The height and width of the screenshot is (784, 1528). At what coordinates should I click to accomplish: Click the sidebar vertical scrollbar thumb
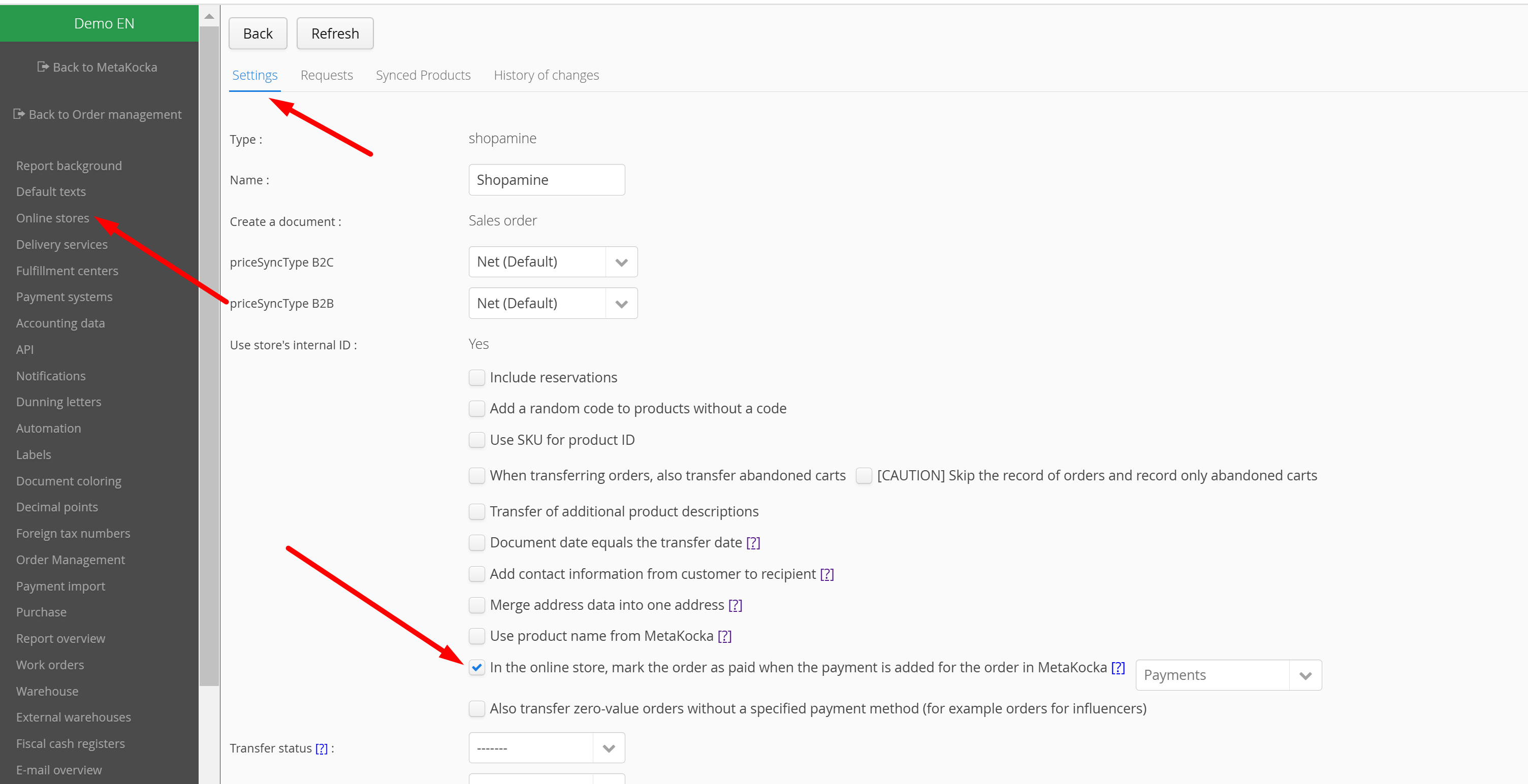[209, 356]
